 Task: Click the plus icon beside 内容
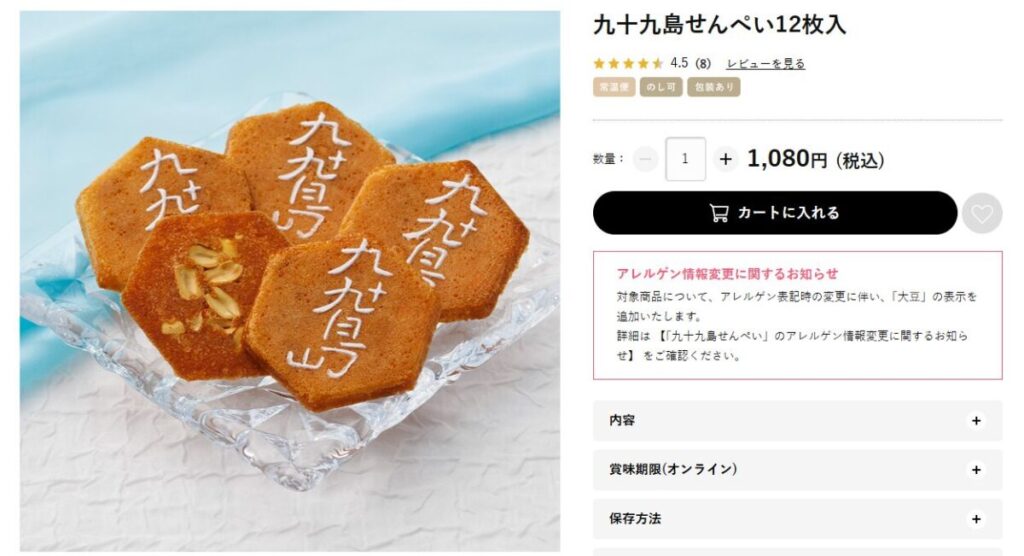pos(976,421)
